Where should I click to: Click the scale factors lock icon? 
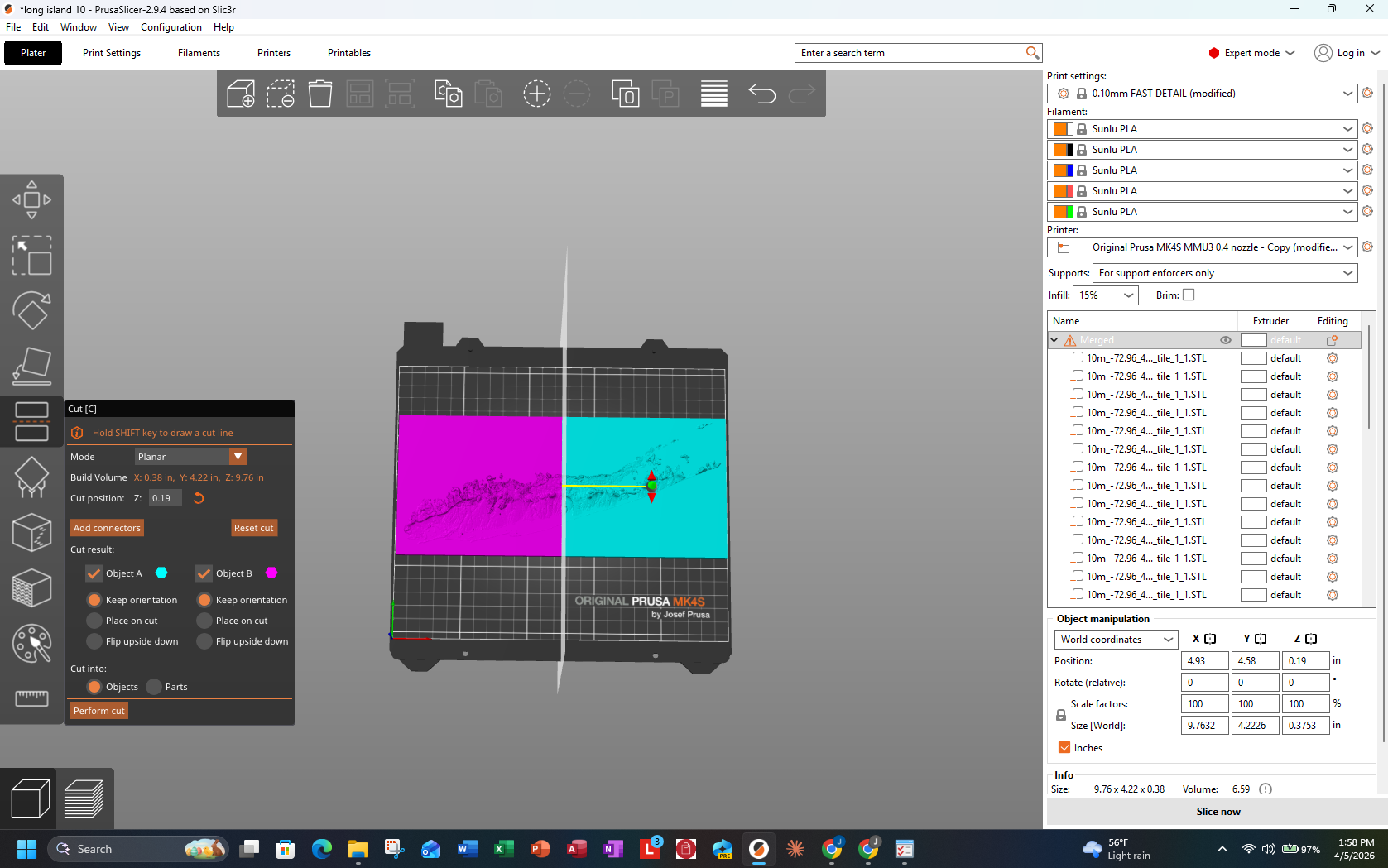point(1060,715)
